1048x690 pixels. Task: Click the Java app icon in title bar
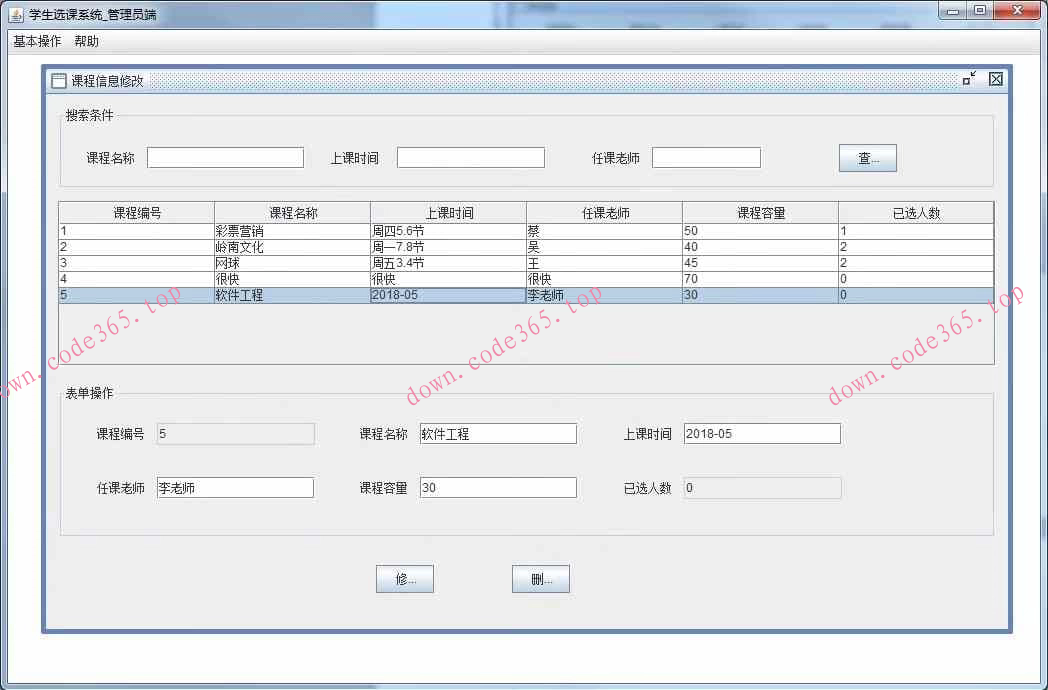pyautogui.click(x=16, y=14)
